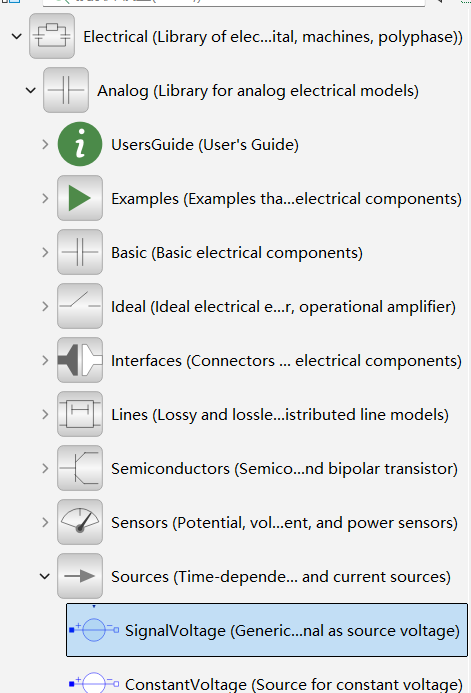The height and width of the screenshot is (693, 471).
Task: Collapse the Sources package
Action: (x=45, y=576)
